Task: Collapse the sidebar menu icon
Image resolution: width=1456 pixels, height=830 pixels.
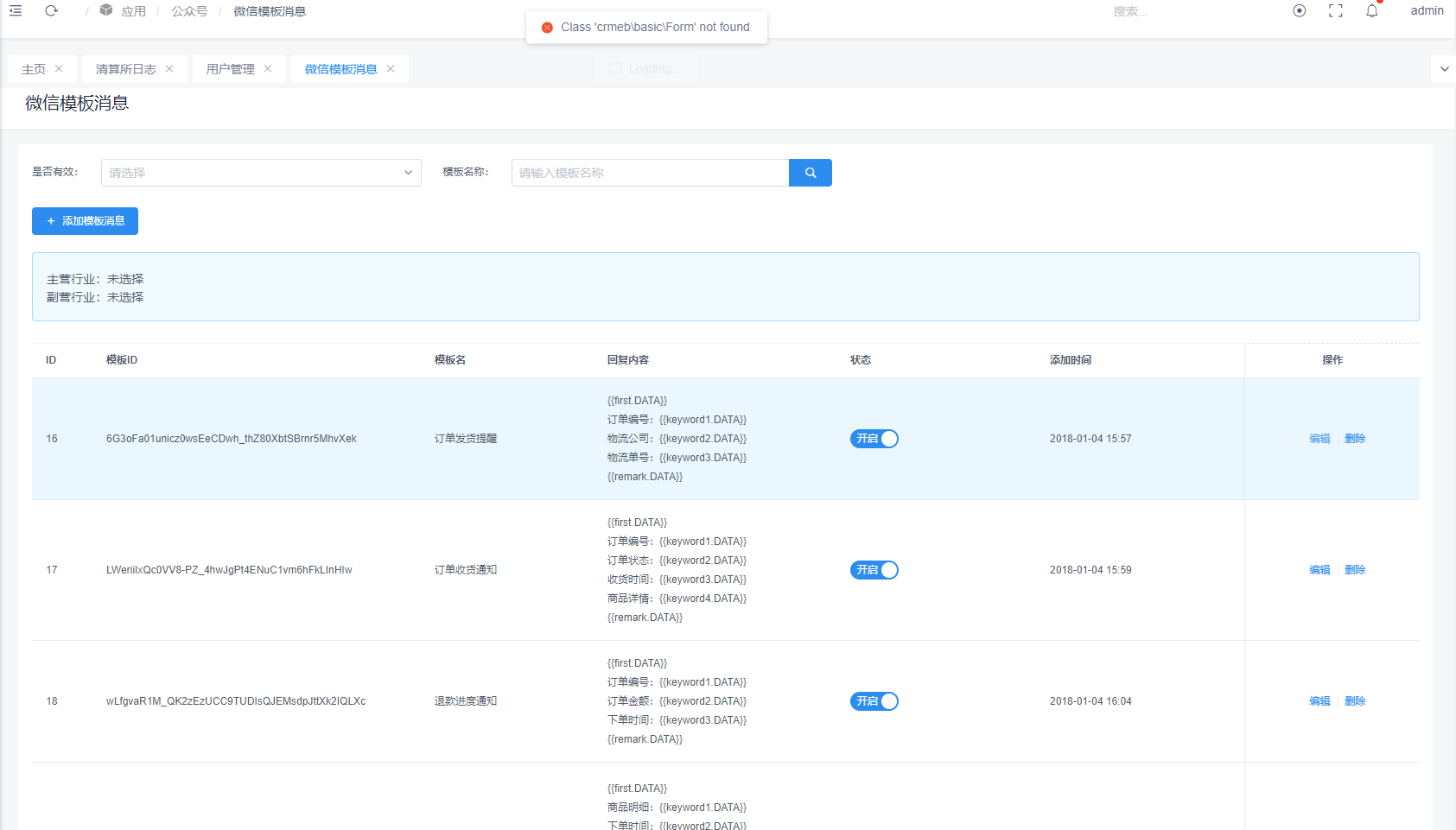Action: (16, 11)
